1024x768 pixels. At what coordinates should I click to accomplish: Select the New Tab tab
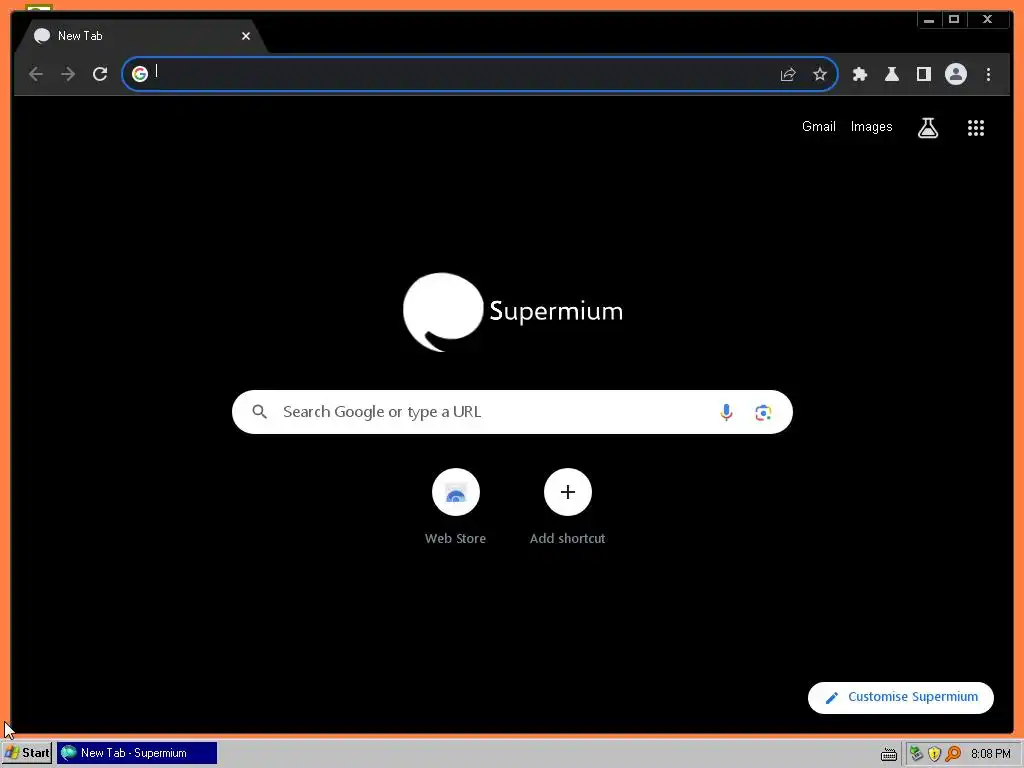[140, 36]
